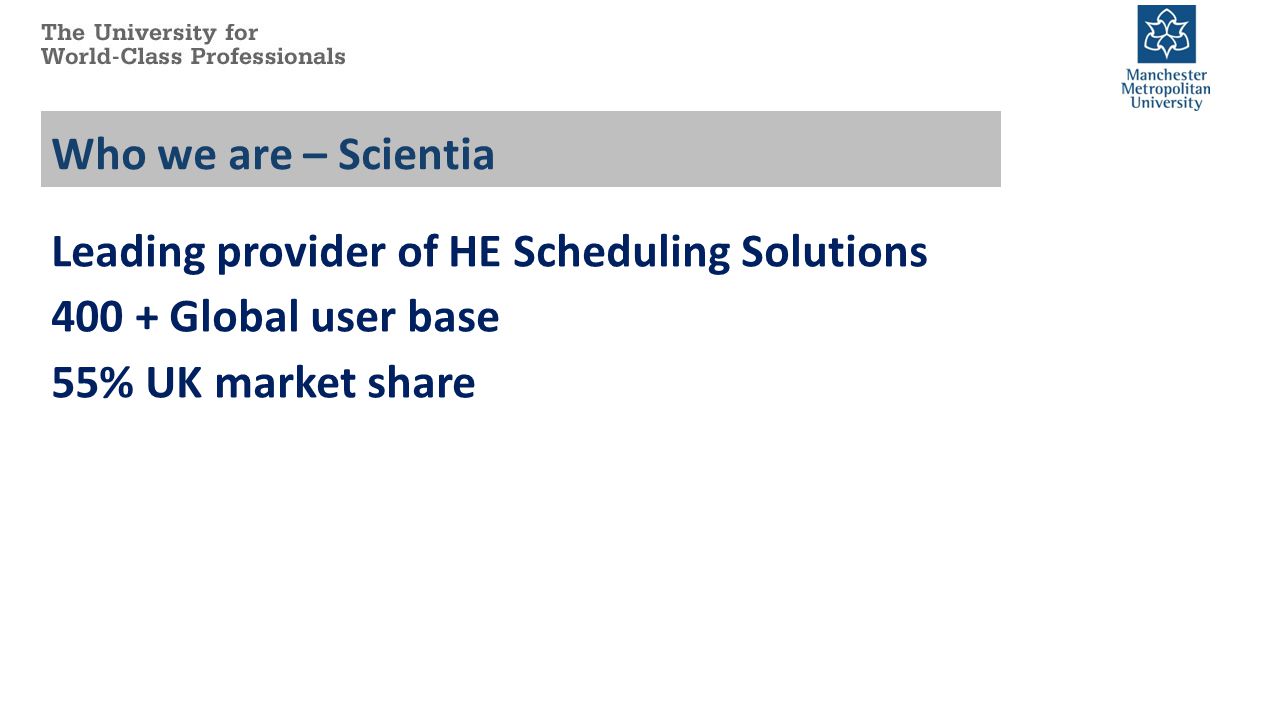Click the word 'Scheduling' in first bullet
This screenshot has width=1280, height=720.
pos(620,252)
